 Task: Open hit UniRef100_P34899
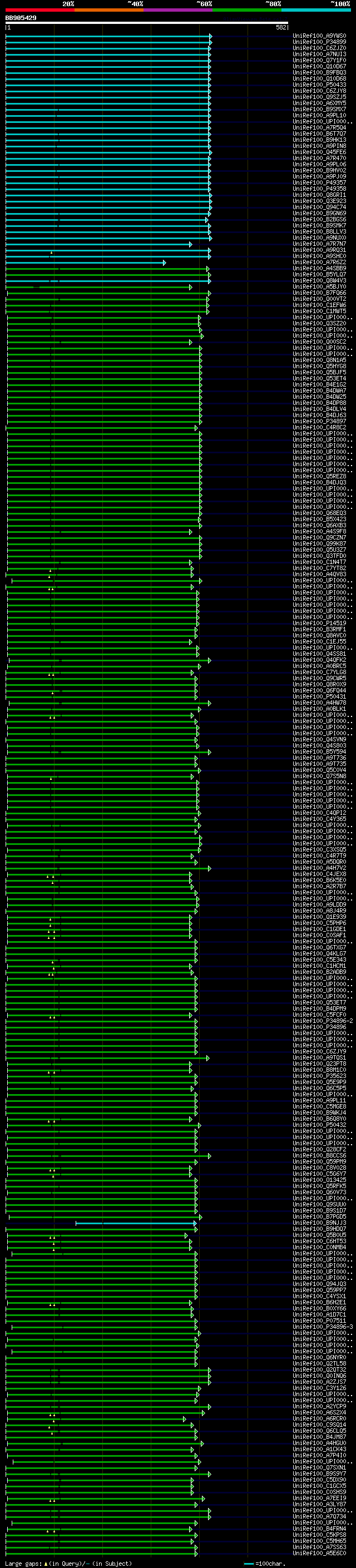click(319, 42)
